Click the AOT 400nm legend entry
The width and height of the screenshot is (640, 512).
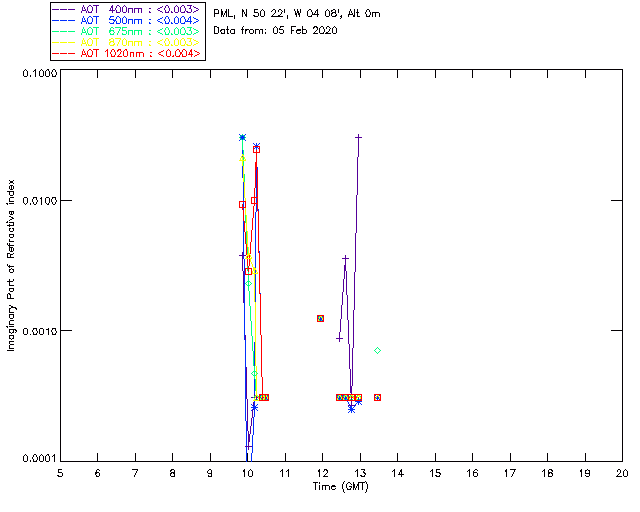tap(127, 9)
